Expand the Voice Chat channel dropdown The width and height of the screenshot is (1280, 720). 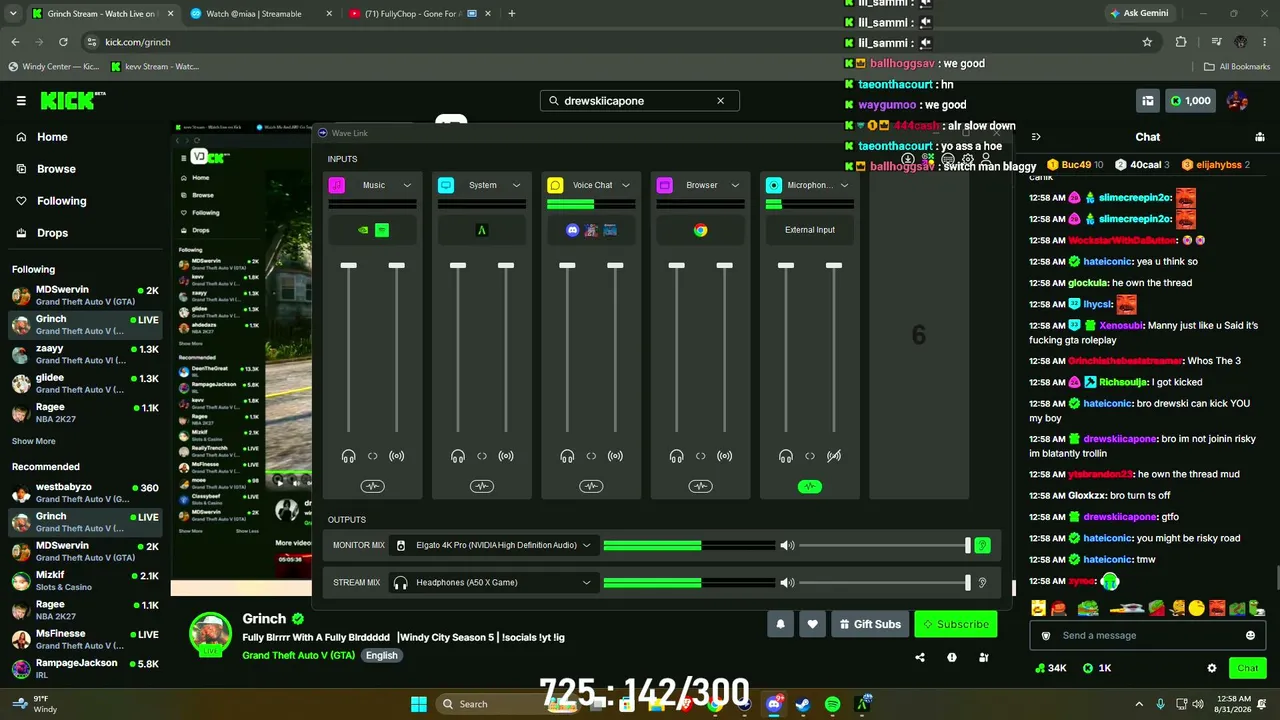click(x=626, y=185)
